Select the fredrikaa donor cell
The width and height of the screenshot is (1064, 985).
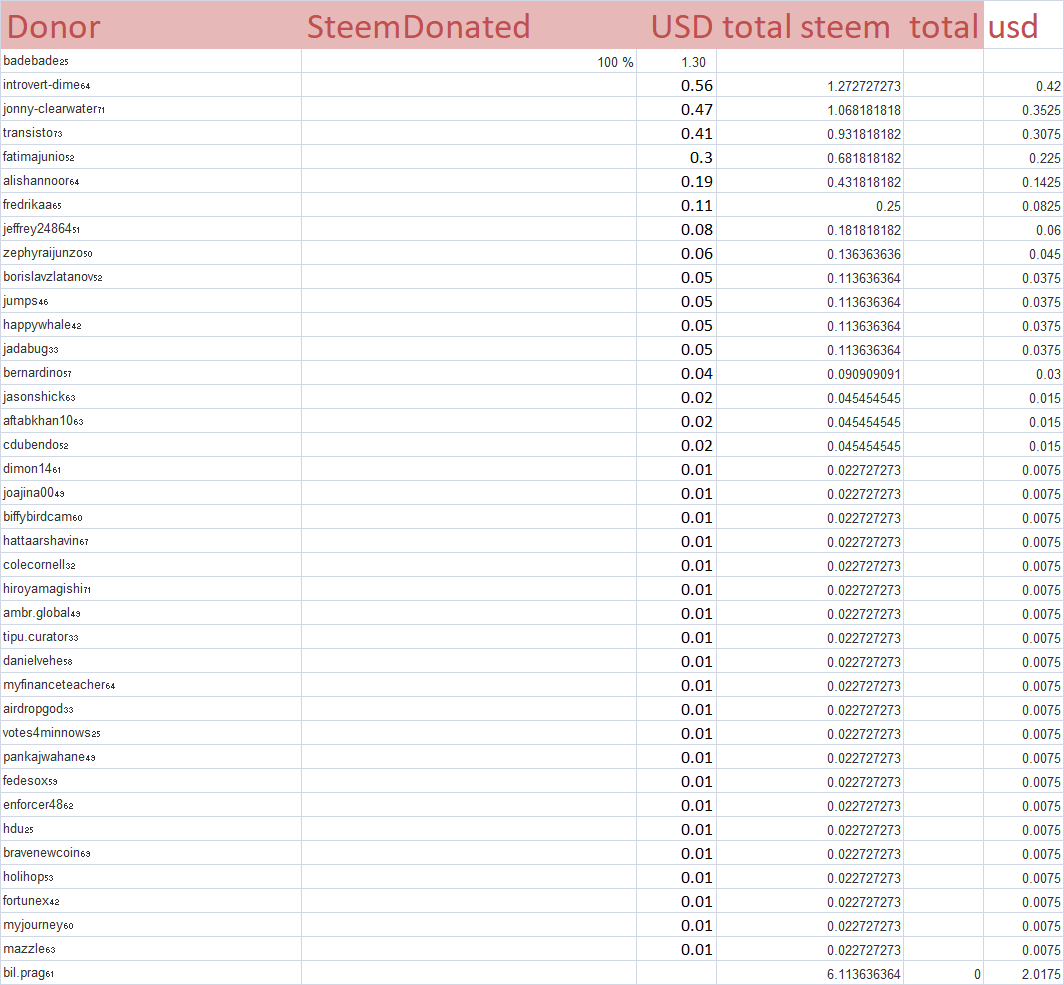[x=151, y=205]
